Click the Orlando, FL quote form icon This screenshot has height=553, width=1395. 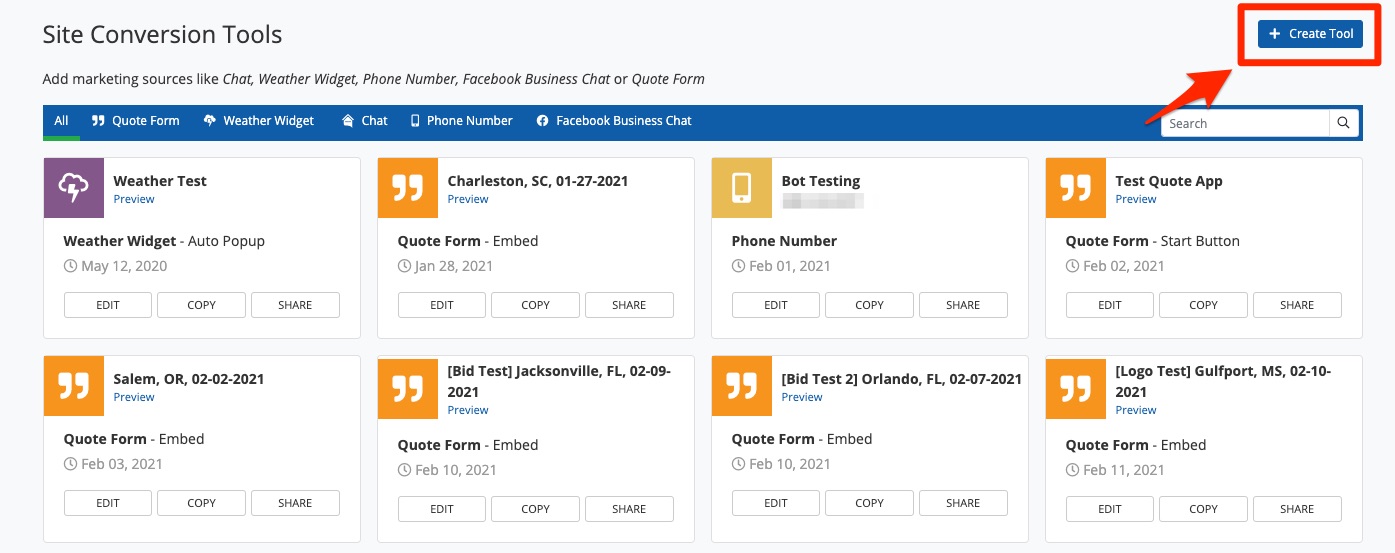click(x=742, y=386)
